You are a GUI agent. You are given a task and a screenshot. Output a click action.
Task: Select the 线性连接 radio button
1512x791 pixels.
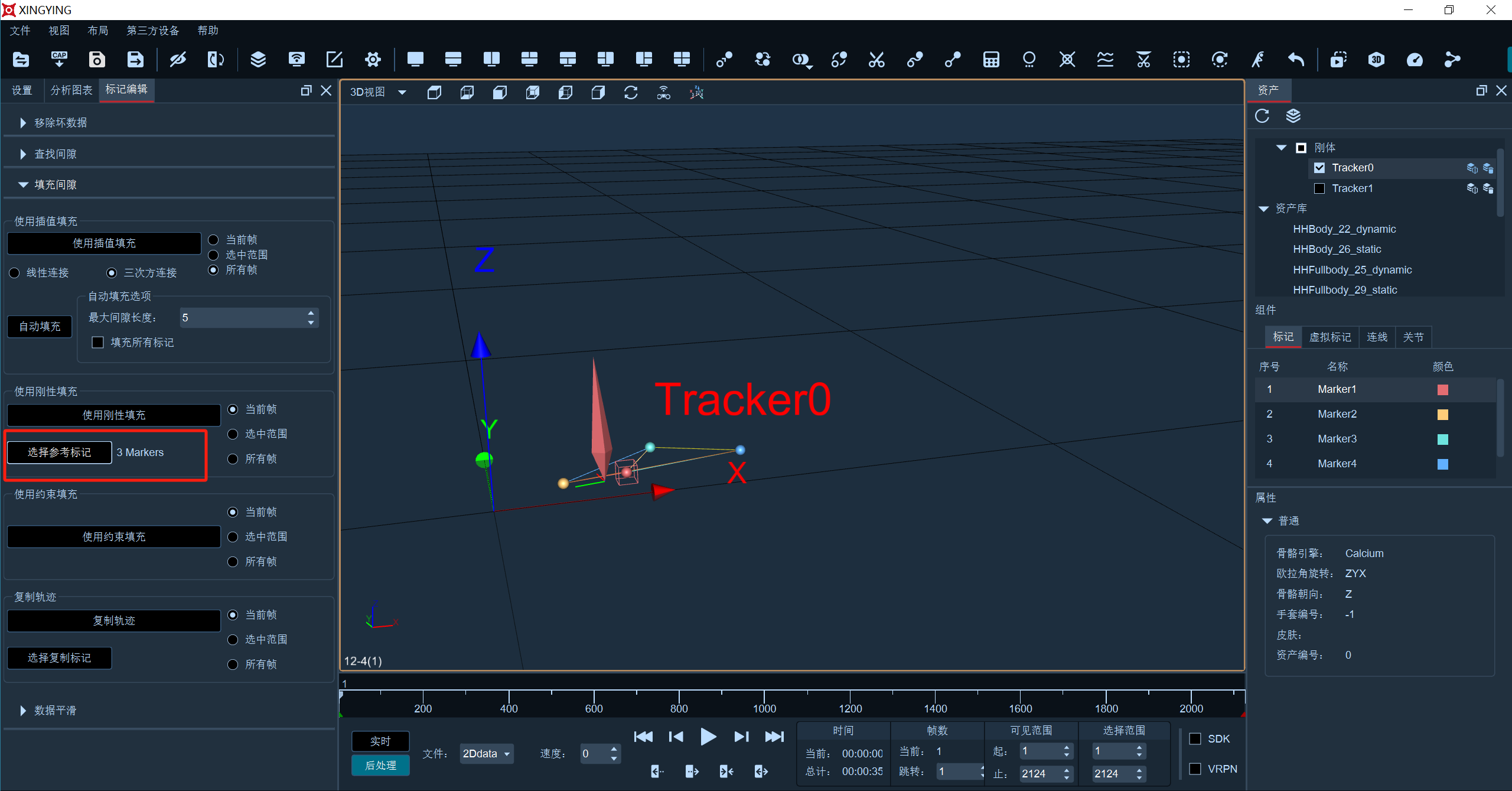[x=15, y=273]
